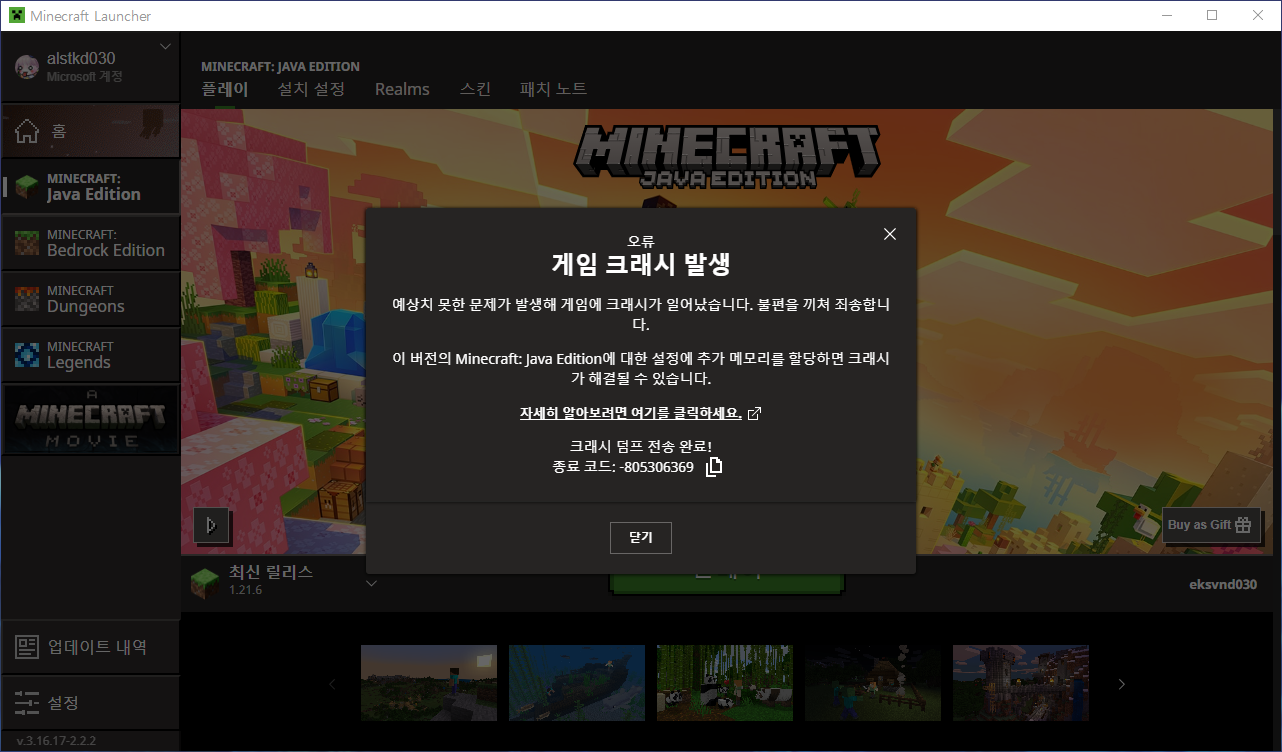Click the green play button behind dialog
The height and width of the screenshot is (752, 1282).
[727, 584]
